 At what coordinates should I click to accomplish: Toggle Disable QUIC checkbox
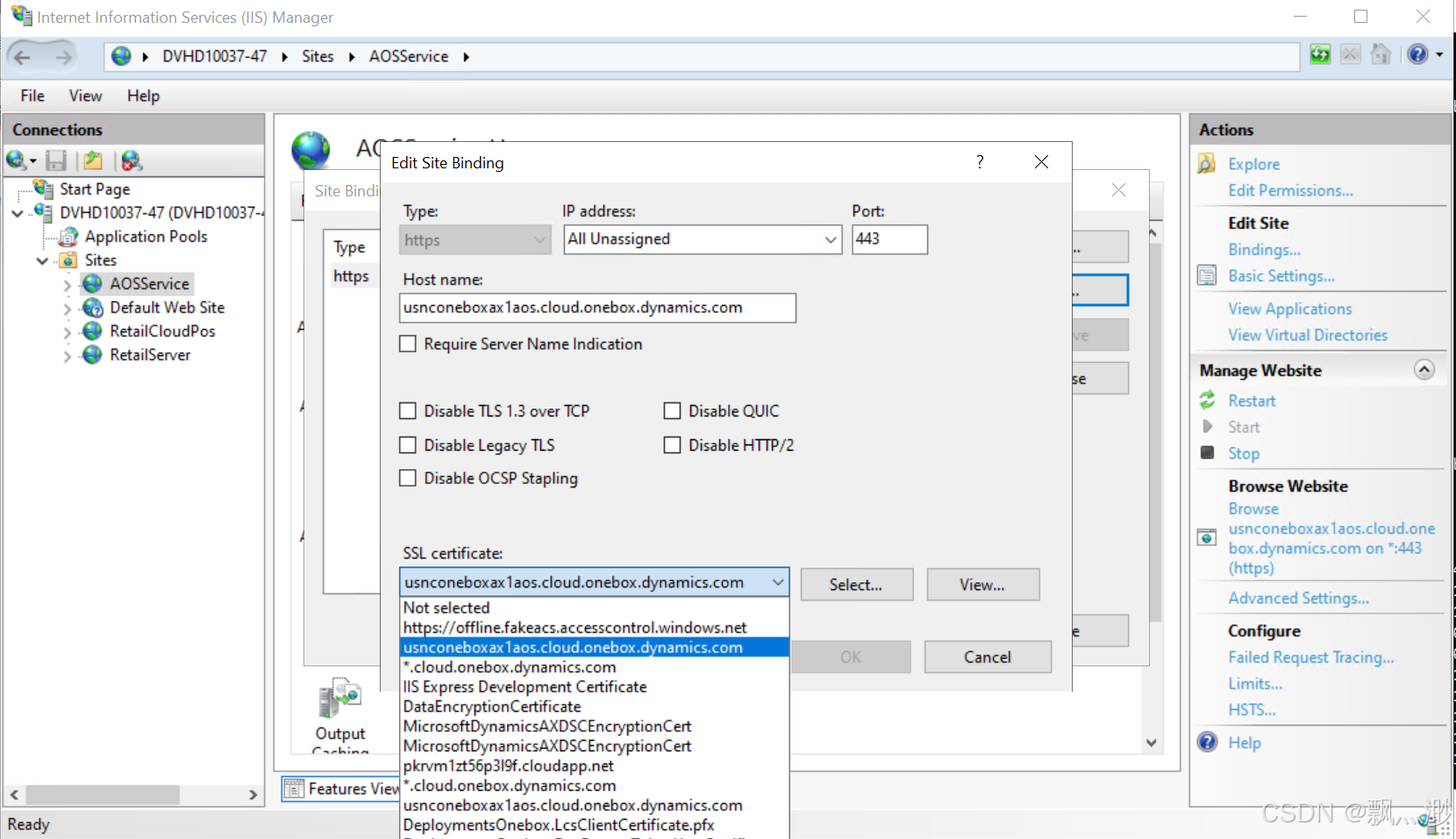pyautogui.click(x=673, y=411)
